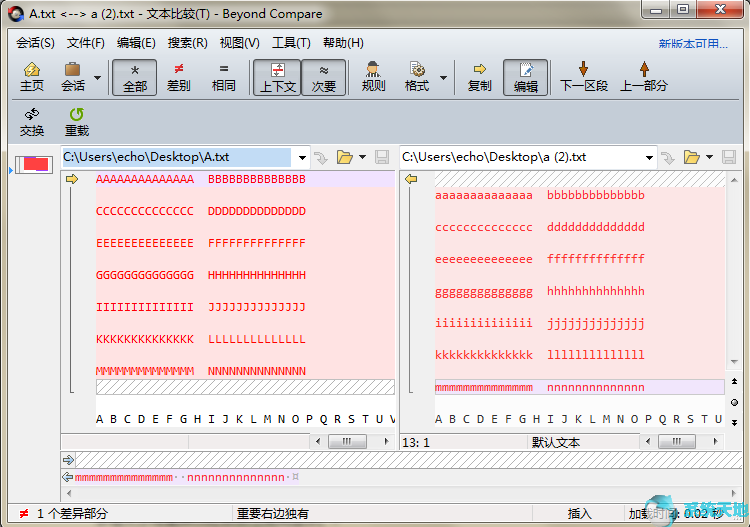This screenshot has height=527, width=750.
Task: Click the left pane horizontal scrollbar thumb
Action: (x=347, y=441)
